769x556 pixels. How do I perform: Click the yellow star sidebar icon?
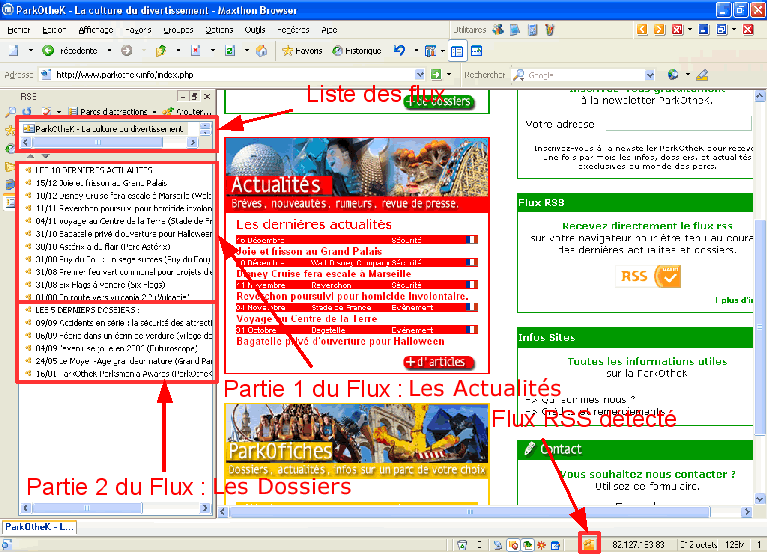[x=9, y=130]
